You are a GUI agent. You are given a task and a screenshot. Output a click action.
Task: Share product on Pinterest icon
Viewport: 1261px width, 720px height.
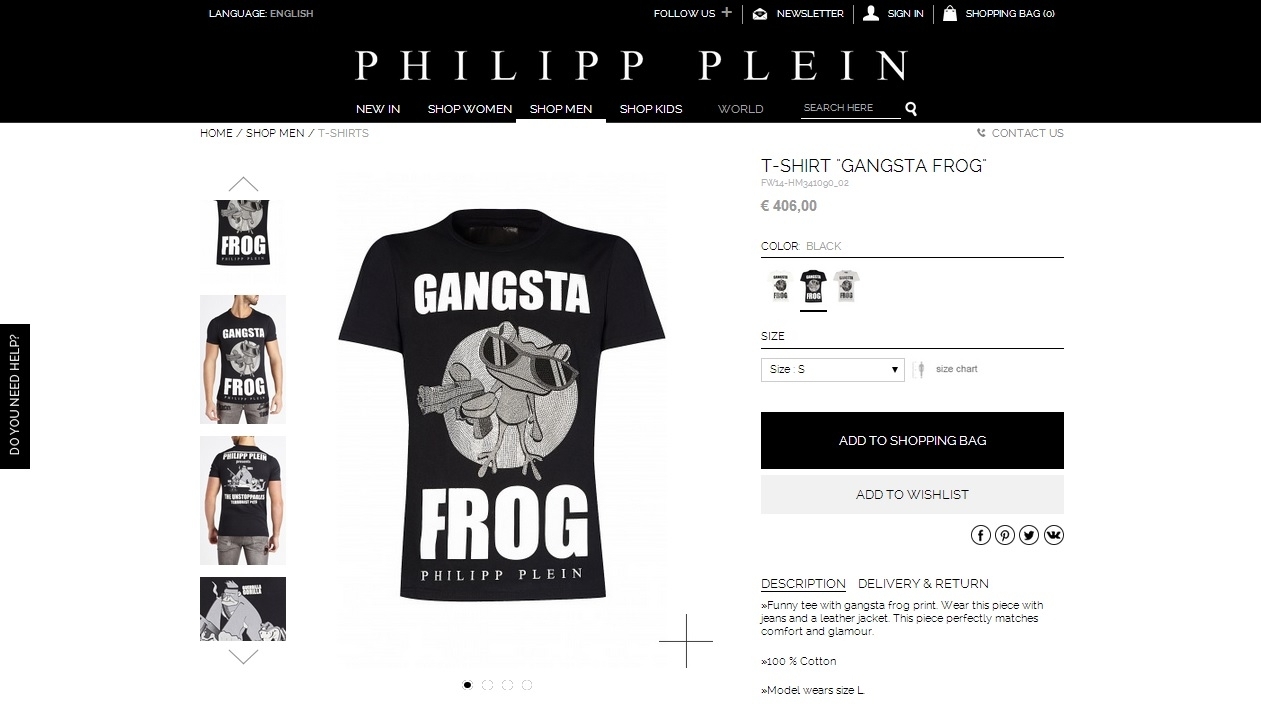tap(1005, 535)
